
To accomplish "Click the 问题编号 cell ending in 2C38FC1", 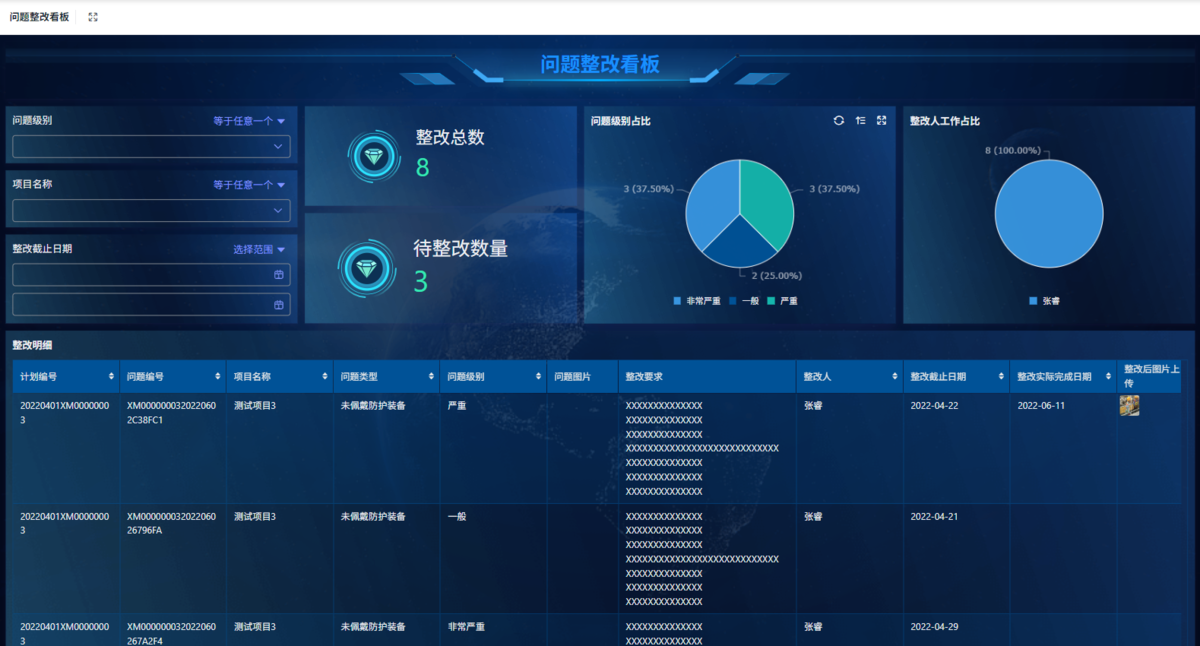I will point(171,413).
